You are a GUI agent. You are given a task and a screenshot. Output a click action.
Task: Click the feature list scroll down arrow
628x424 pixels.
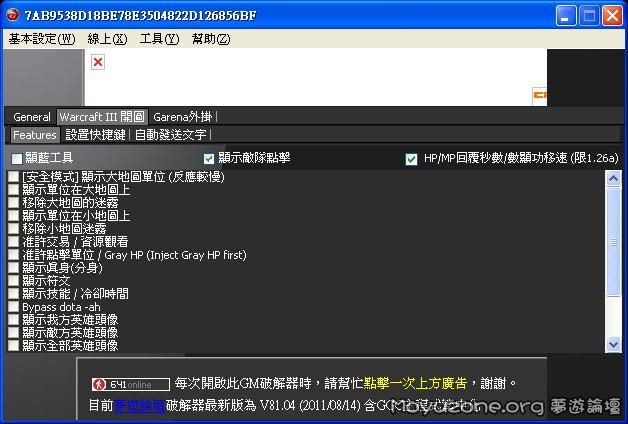tap(614, 344)
